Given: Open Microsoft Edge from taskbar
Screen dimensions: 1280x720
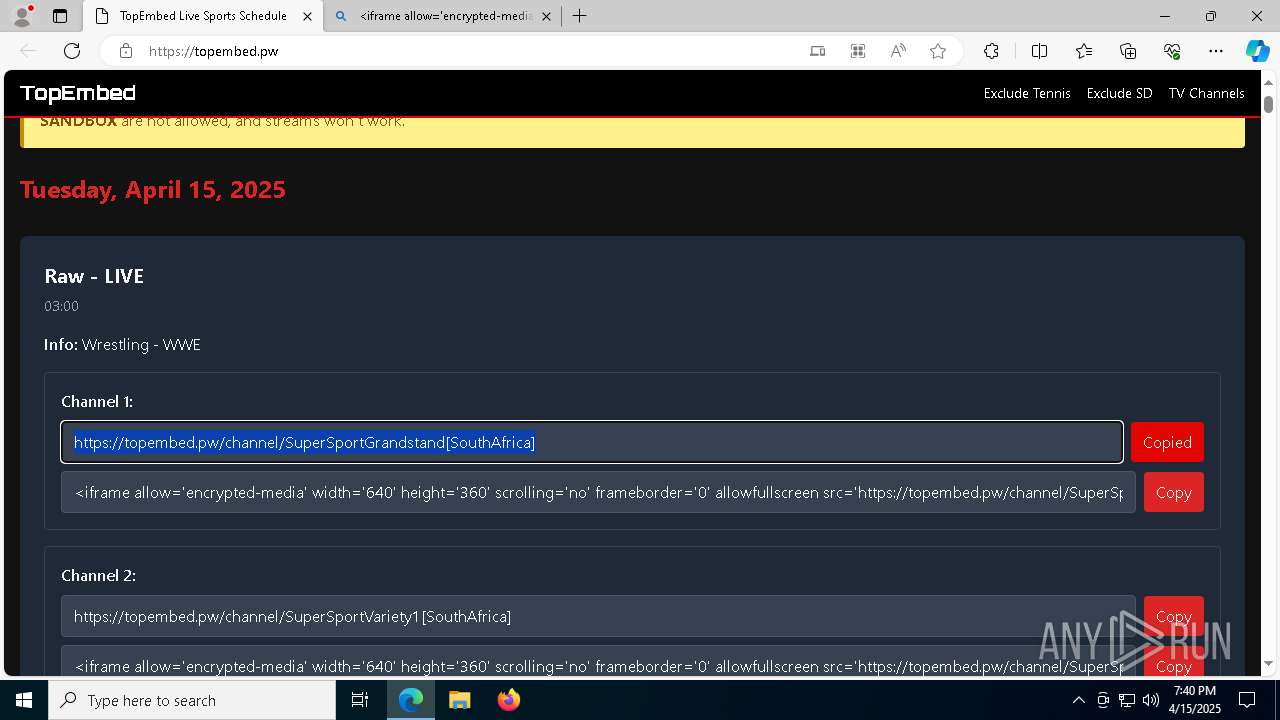Looking at the screenshot, I should pyautogui.click(x=411, y=700).
